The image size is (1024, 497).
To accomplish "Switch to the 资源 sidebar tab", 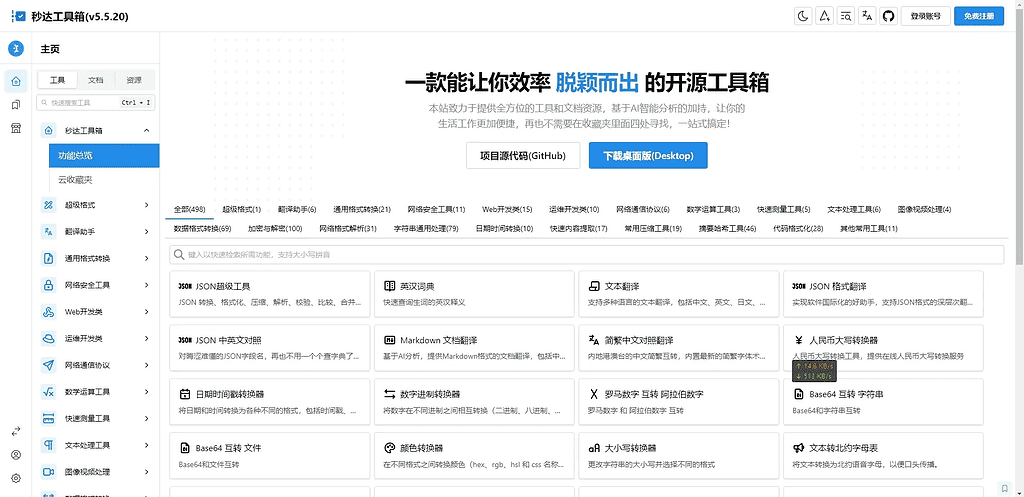I will pos(134,80).
